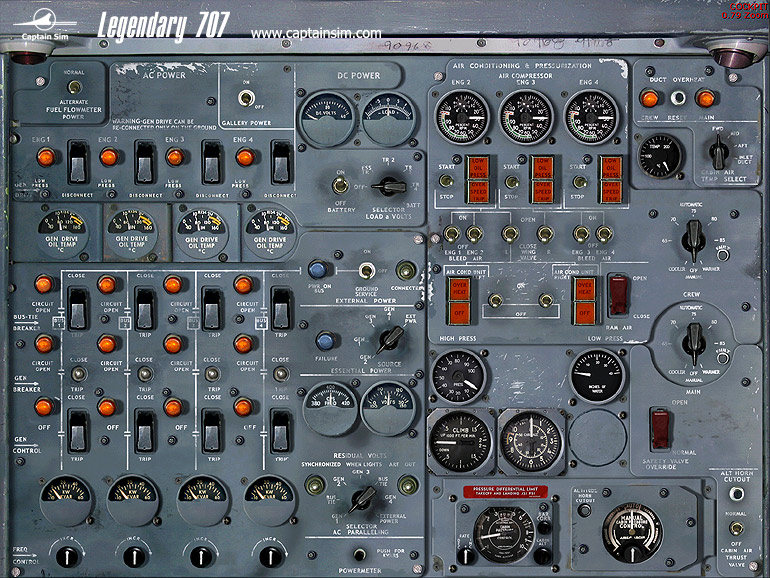The height and width of the screenshot is (578, 770).
Task: Click the left Air Cond Unit Overheat light
Action: [x=459, y=289]
